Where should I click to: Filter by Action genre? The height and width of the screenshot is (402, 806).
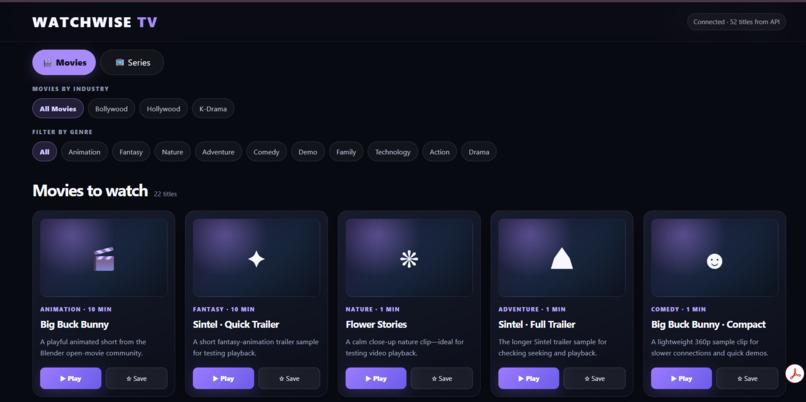click(439, 152)
